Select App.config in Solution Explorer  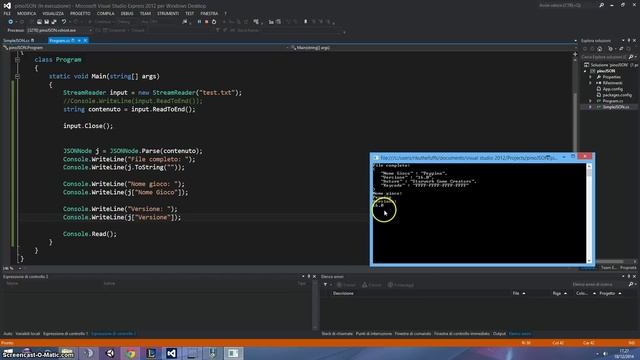(x=612, y=89)
